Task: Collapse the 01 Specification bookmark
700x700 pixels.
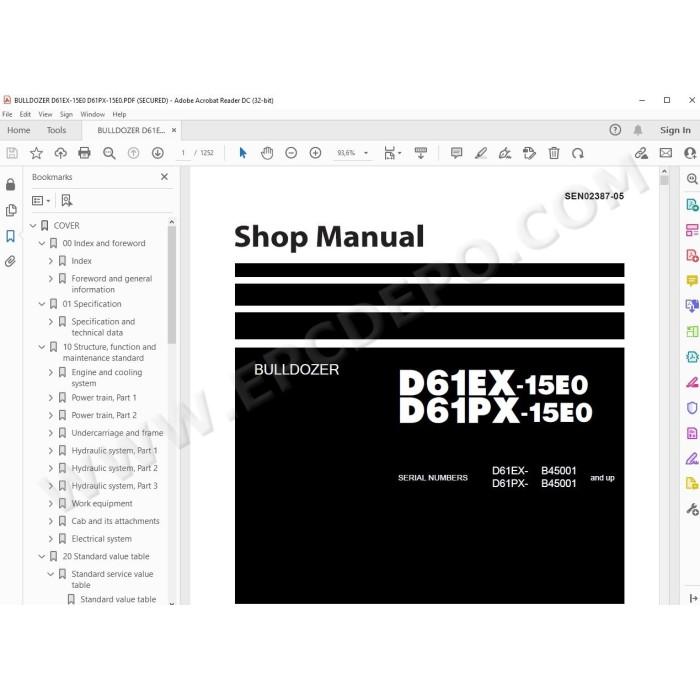Action: click(42, 304)
